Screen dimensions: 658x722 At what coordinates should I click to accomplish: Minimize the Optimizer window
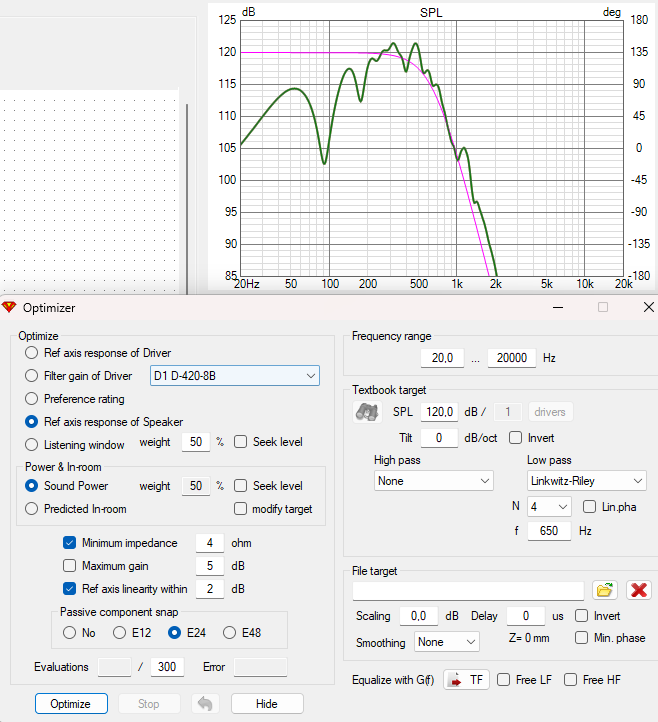coord(558,307)
